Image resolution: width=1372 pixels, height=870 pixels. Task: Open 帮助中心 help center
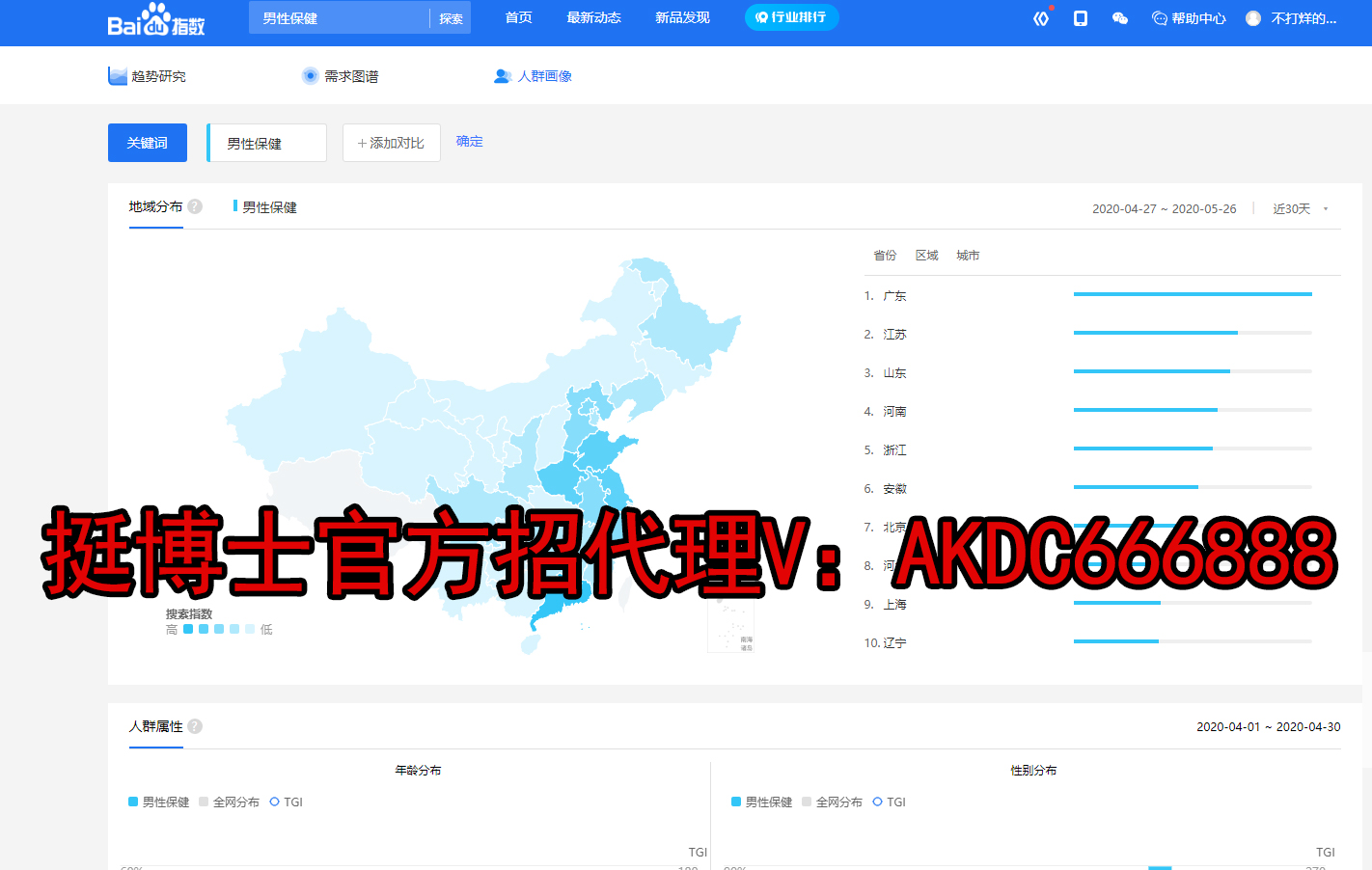[x=1189, y=18]
